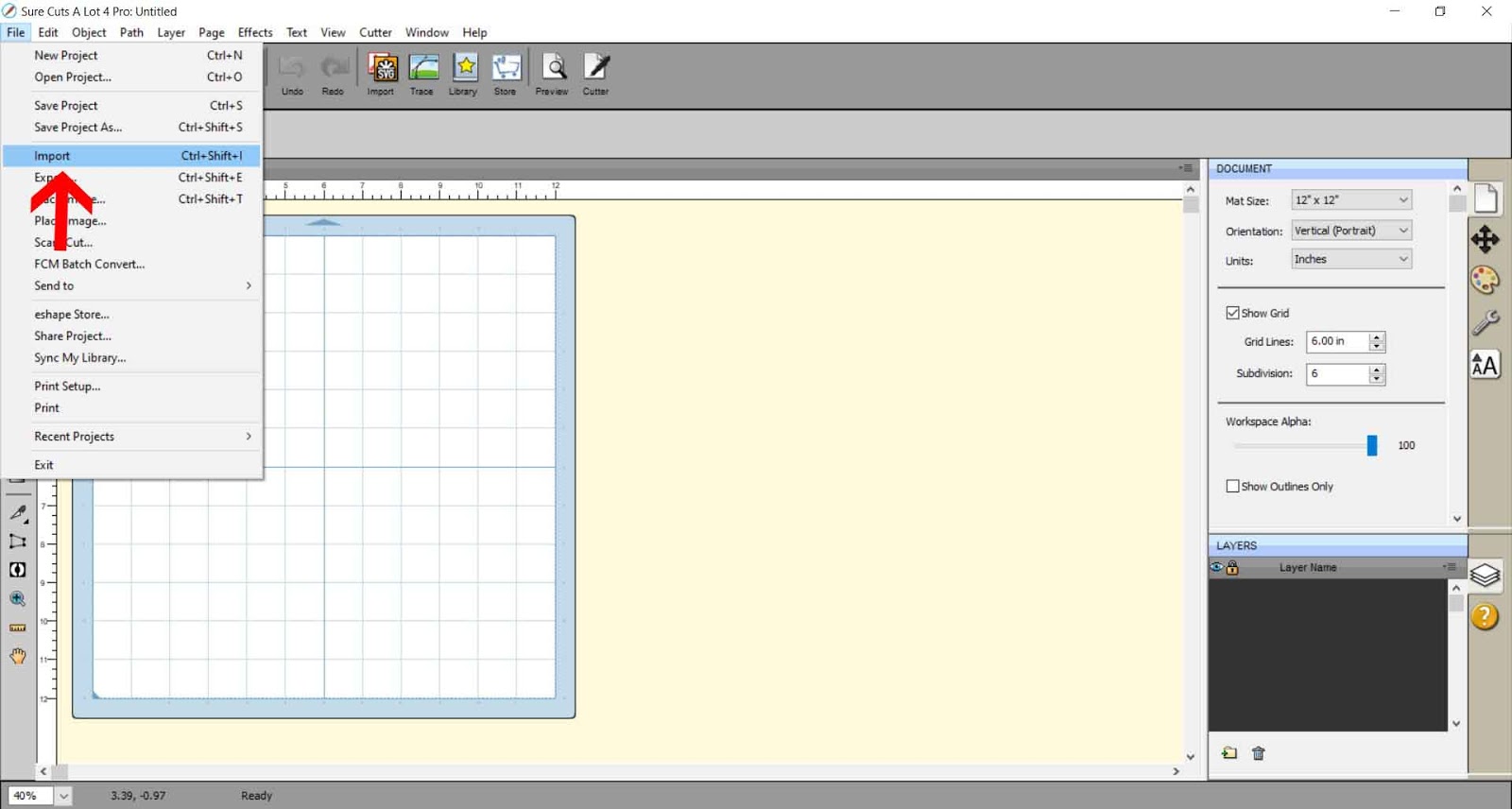This screenshot has height=809, width=1512.
Task: Choose New Project menu entry
Action: [131, 56]
